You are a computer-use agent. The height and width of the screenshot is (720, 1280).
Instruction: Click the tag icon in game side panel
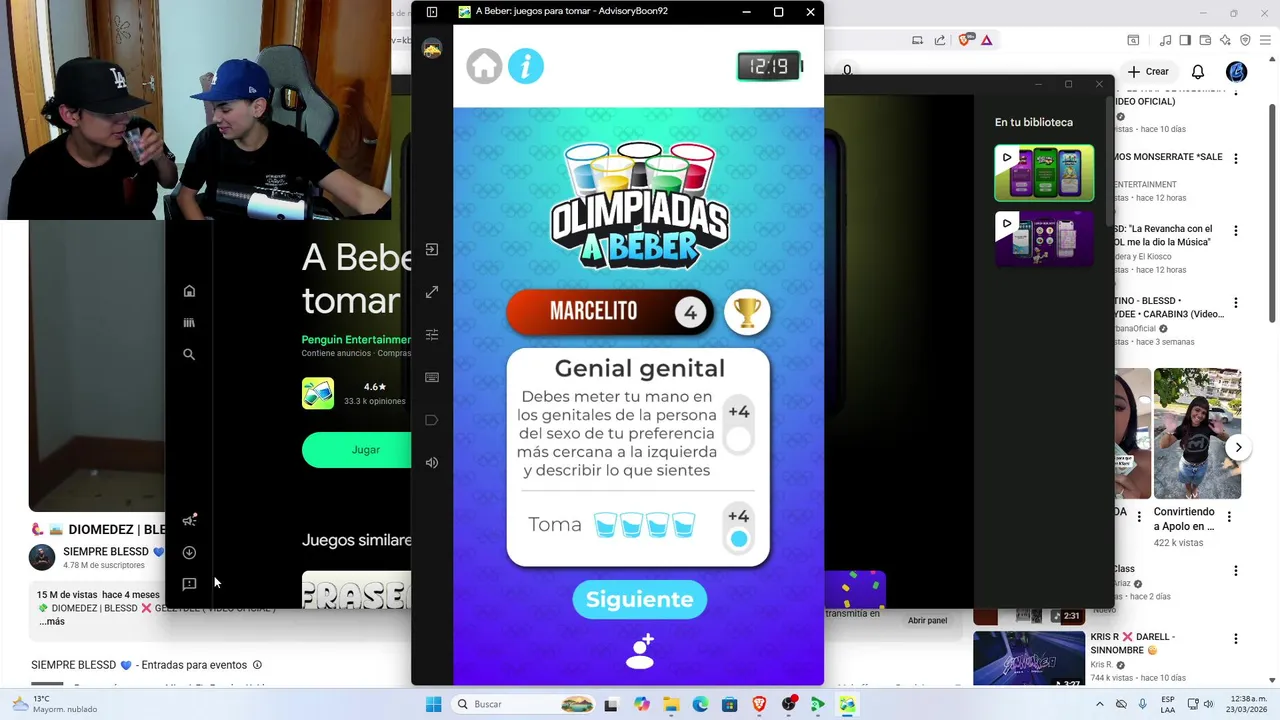(x=432, y=420)
